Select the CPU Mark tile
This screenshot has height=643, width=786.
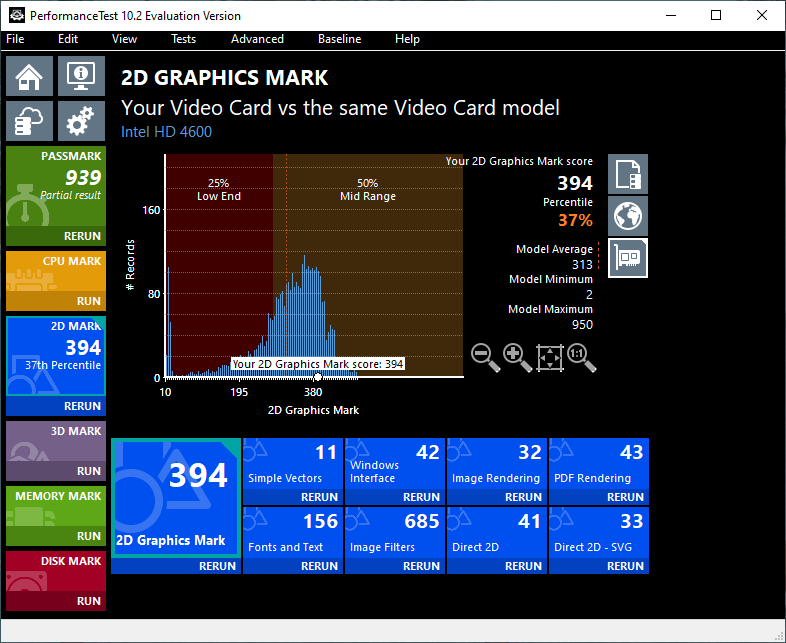point(56,271)
